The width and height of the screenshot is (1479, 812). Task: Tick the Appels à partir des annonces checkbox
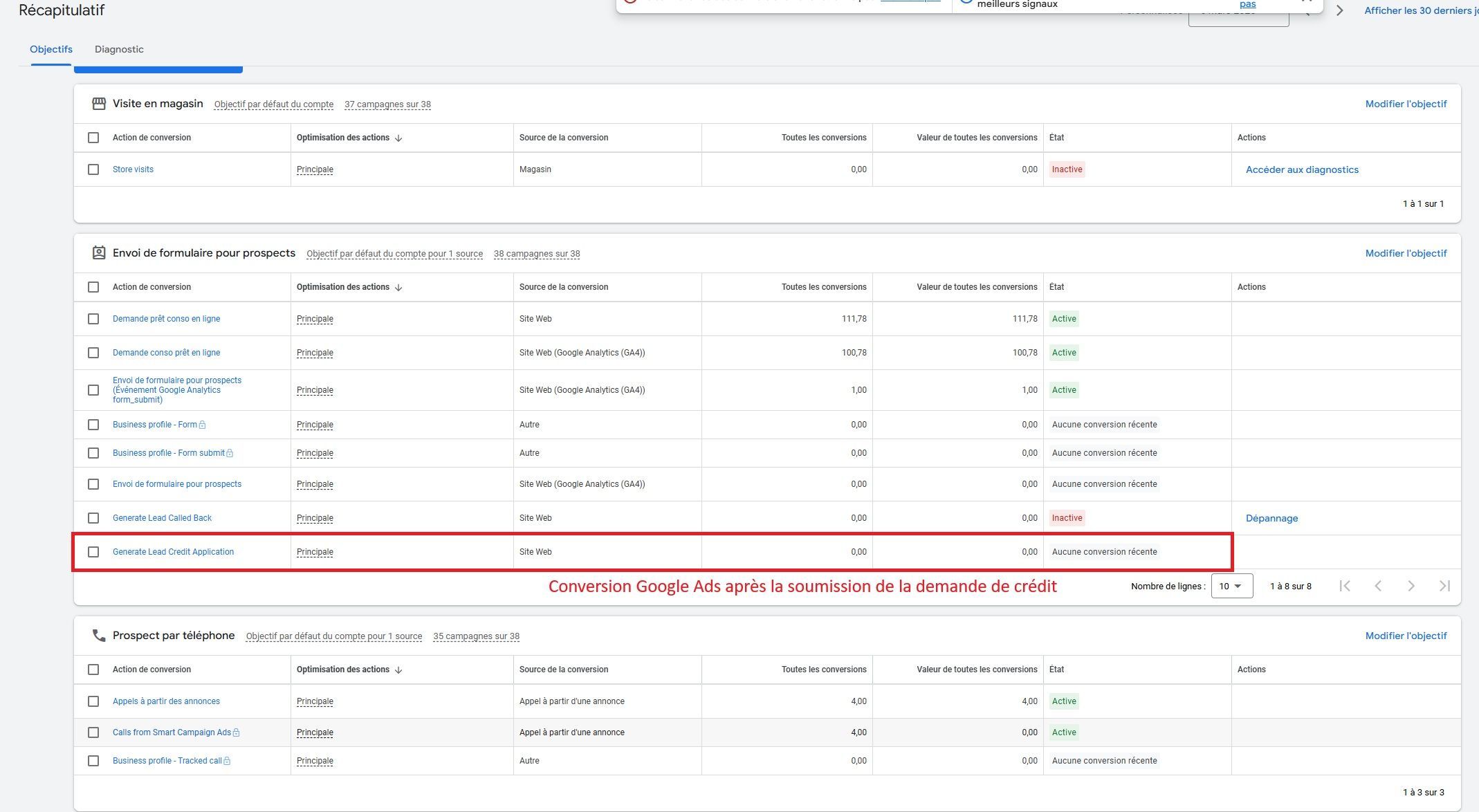click(93, 701)
